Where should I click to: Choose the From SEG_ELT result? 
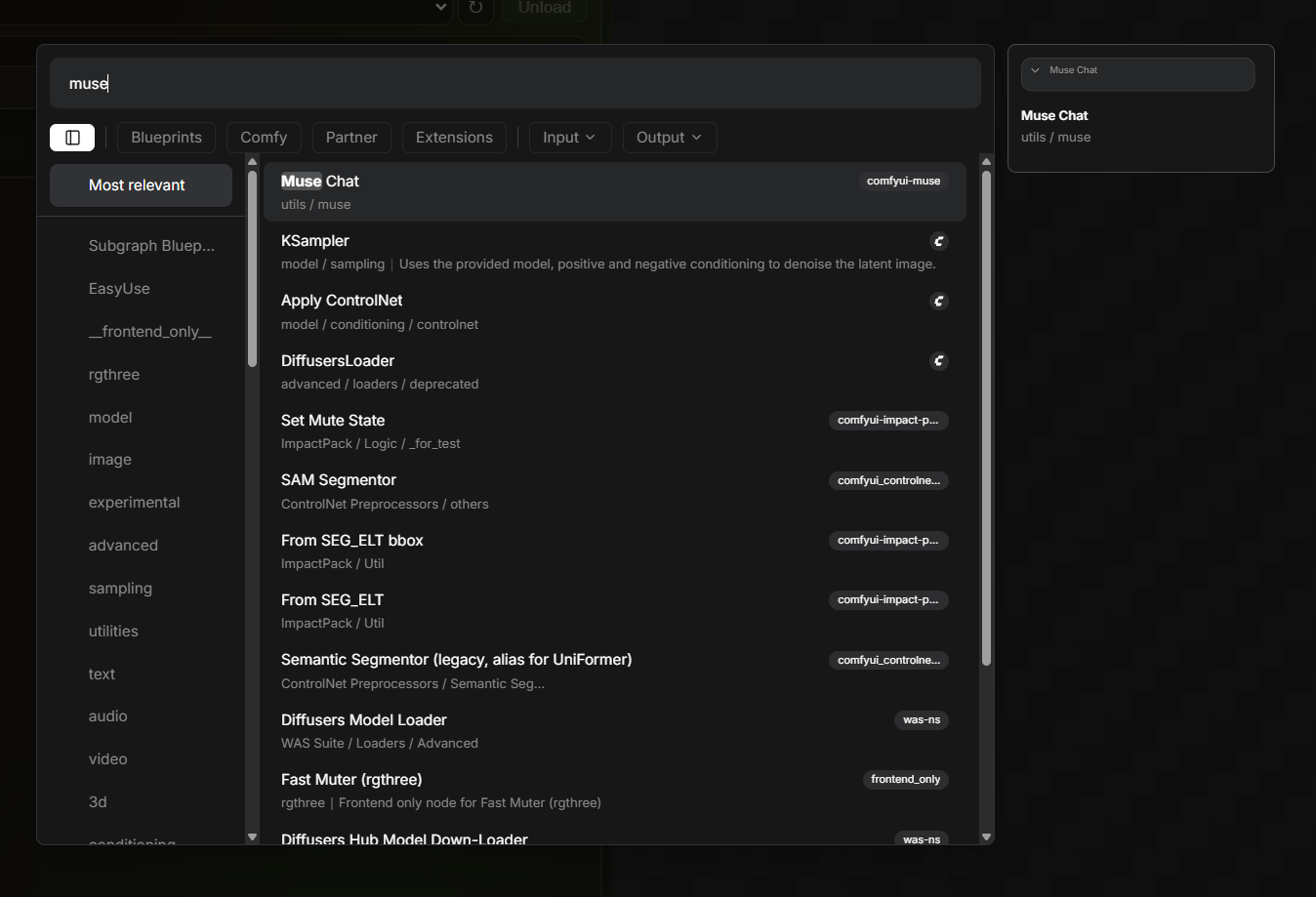pyautogui.click(x=615, y=611)
